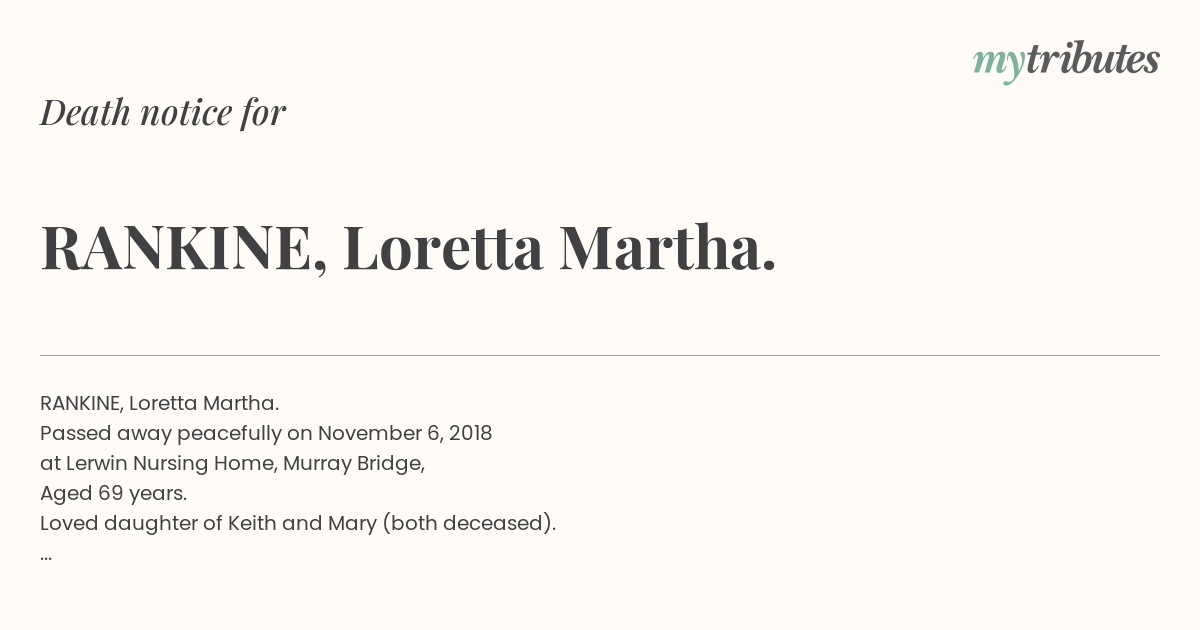Select the "Death notice for" italic label
The image size is (1200, 630).
coord(163,113)
